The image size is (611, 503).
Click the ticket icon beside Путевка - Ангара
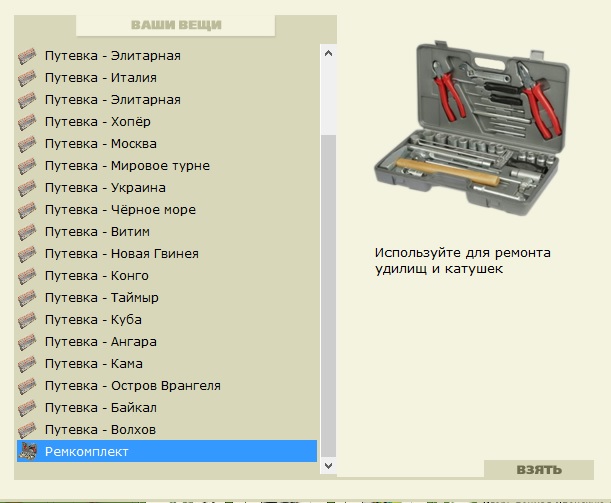coord(27,342)
